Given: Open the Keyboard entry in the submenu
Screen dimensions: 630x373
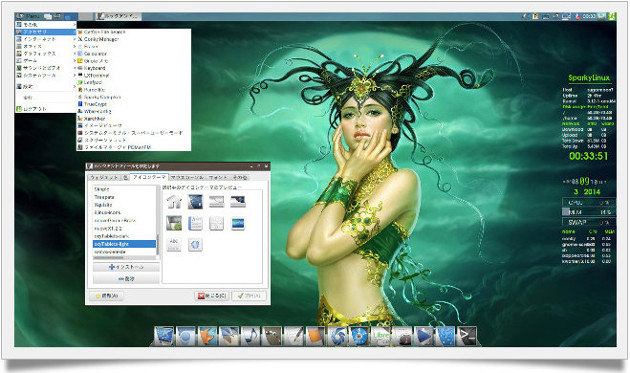Looking at the screenshot, I should pos(133,68).
